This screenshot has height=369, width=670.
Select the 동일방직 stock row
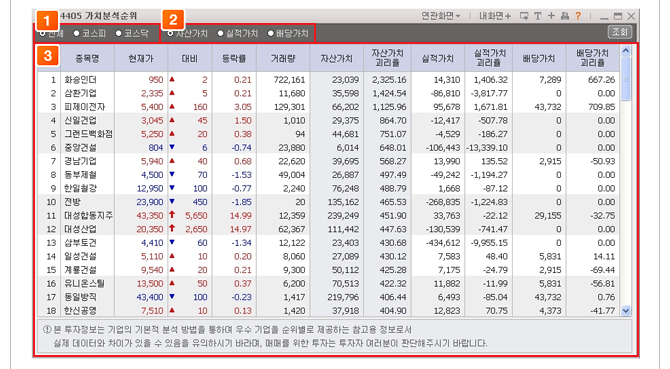(x=328, y=297)
